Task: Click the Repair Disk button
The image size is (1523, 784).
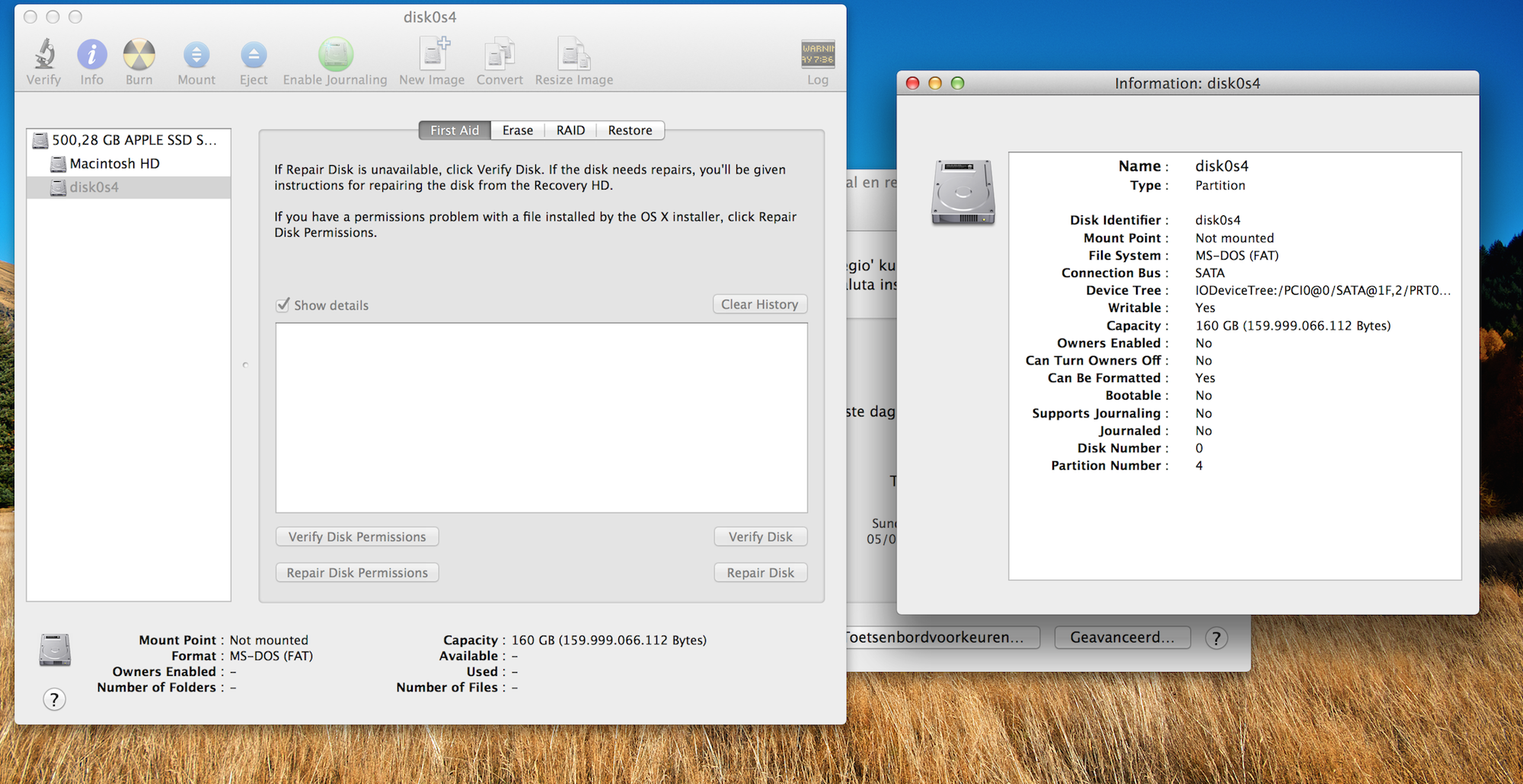Action: [x=761, y=572]
